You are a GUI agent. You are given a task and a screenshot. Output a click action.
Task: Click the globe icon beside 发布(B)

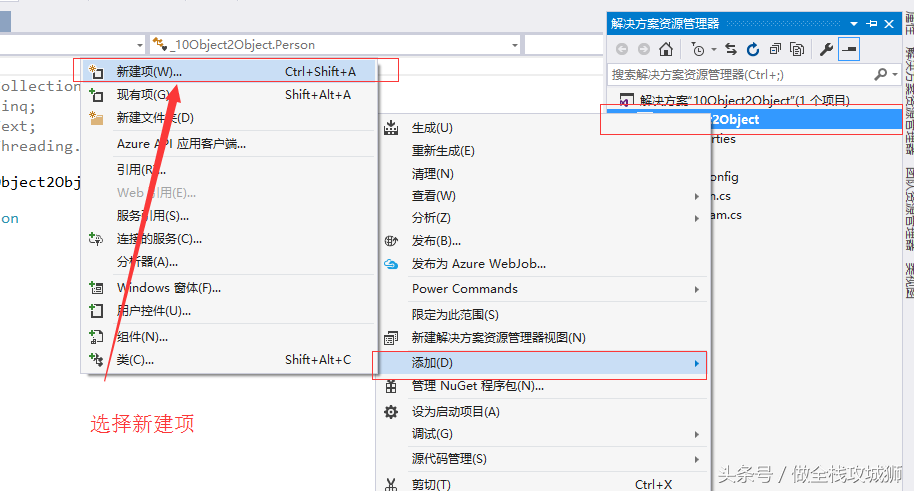coord(391,241)
